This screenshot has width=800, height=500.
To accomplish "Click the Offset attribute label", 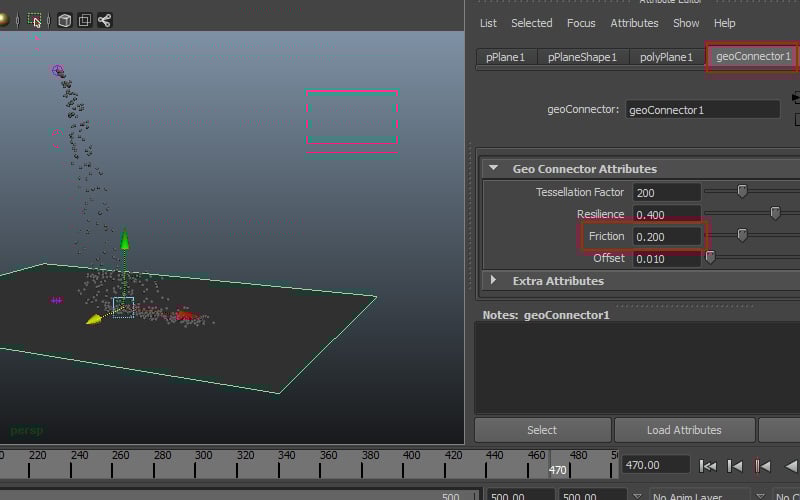I will tap(609, 258).
